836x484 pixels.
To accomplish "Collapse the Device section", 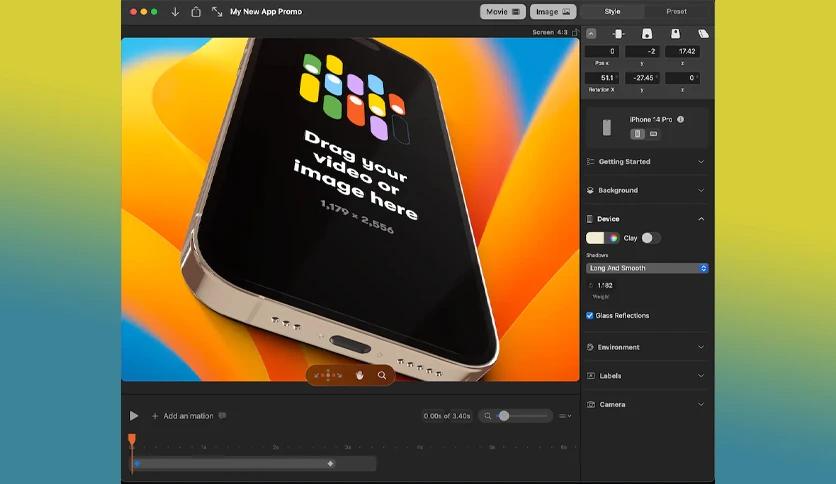I will click(701, 219).
